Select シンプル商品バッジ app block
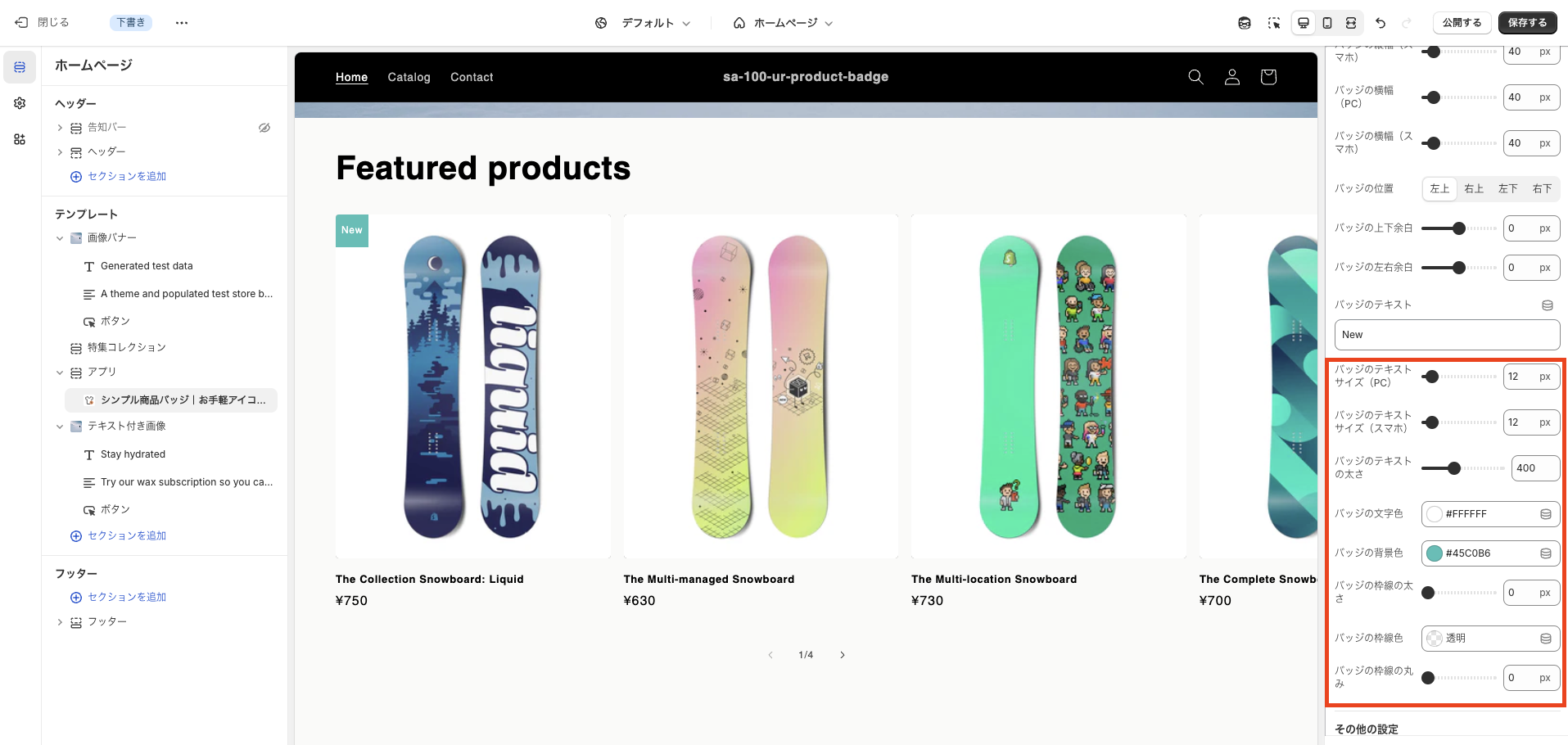 182,400
